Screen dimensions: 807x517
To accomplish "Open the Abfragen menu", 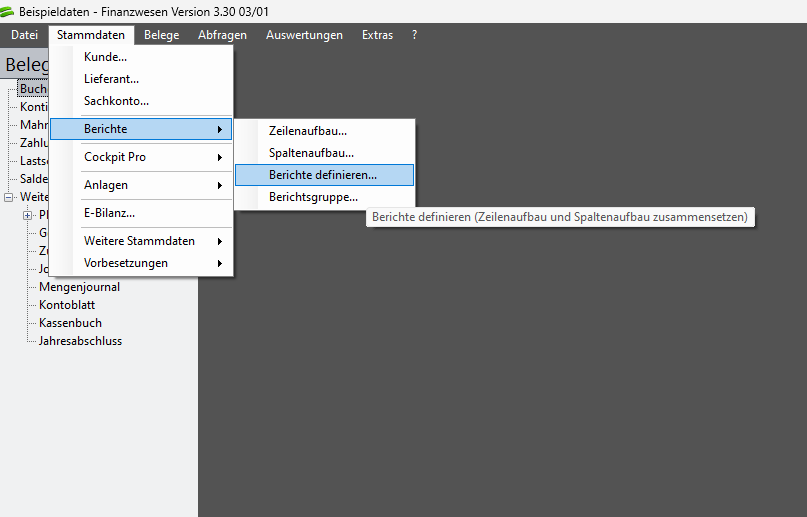I will click(x=222, y=35).
